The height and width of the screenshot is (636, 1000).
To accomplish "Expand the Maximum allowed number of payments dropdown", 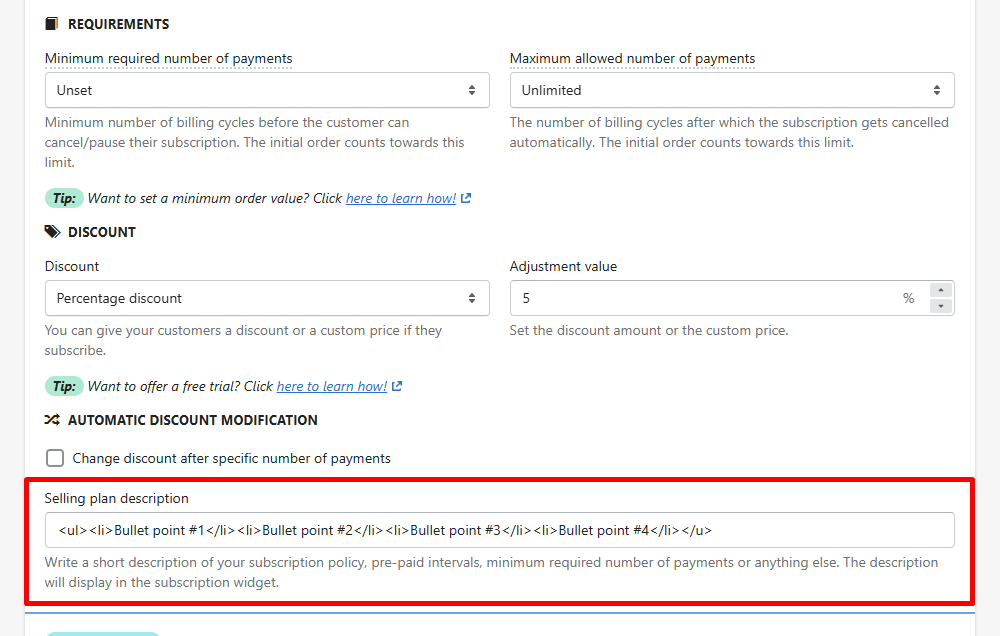I will point(732,90).
